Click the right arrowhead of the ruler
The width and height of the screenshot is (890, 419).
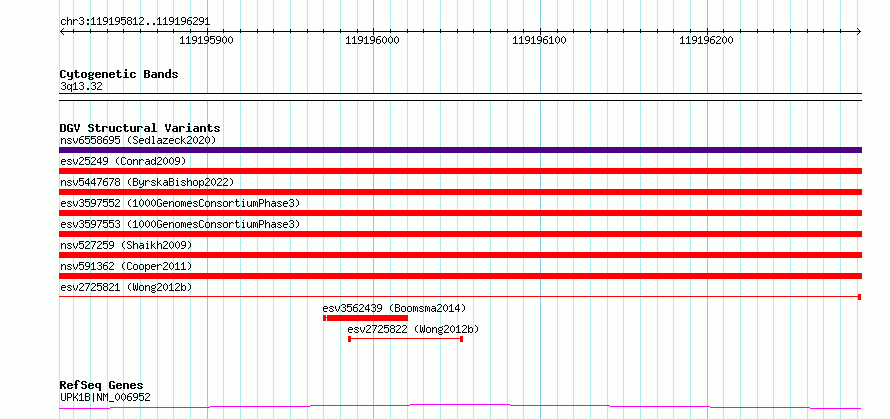(x=858, y=32)
